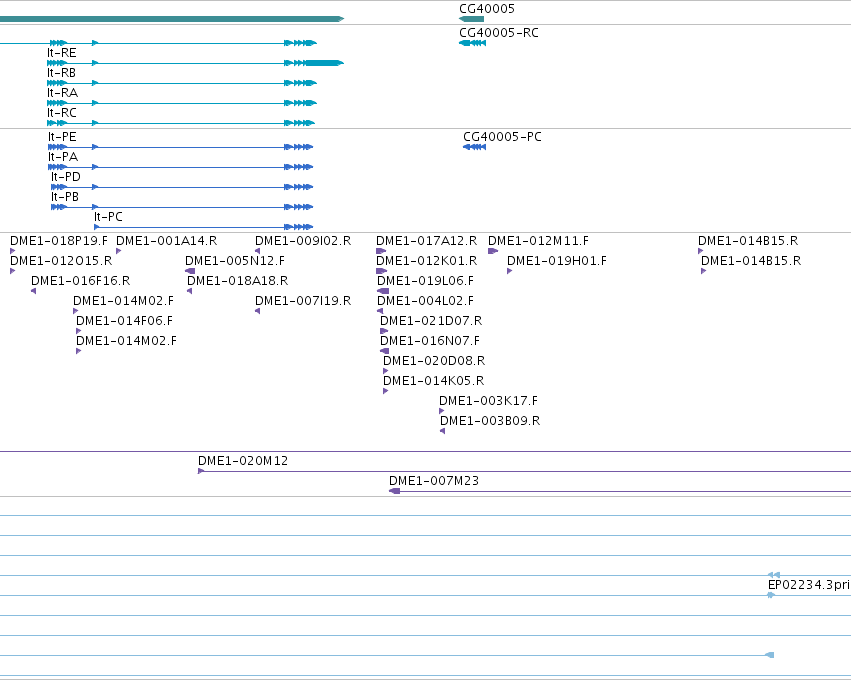Select the purple arrow under DME1-016N07.F
The width and height of the screenshot is (851, 680).
pyautogui.click(x=384, y=351)
